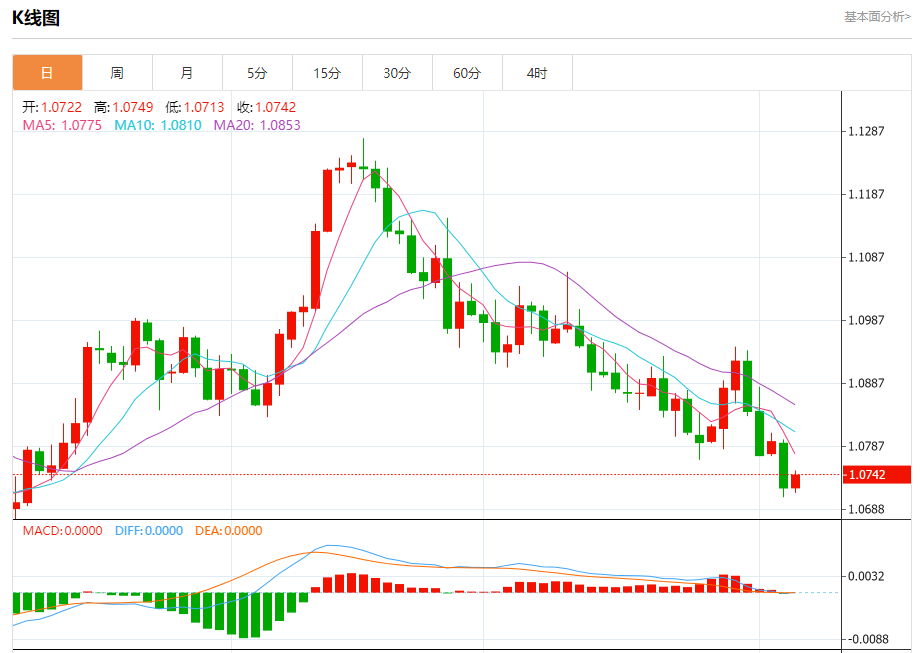Viewport: 920px width, 653px height.
Task: Open the 15分 timeframe tab
Action: point(327,73)
